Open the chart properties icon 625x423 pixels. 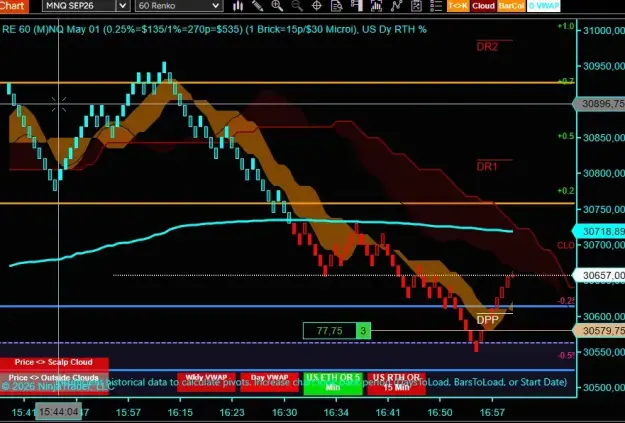416,6
